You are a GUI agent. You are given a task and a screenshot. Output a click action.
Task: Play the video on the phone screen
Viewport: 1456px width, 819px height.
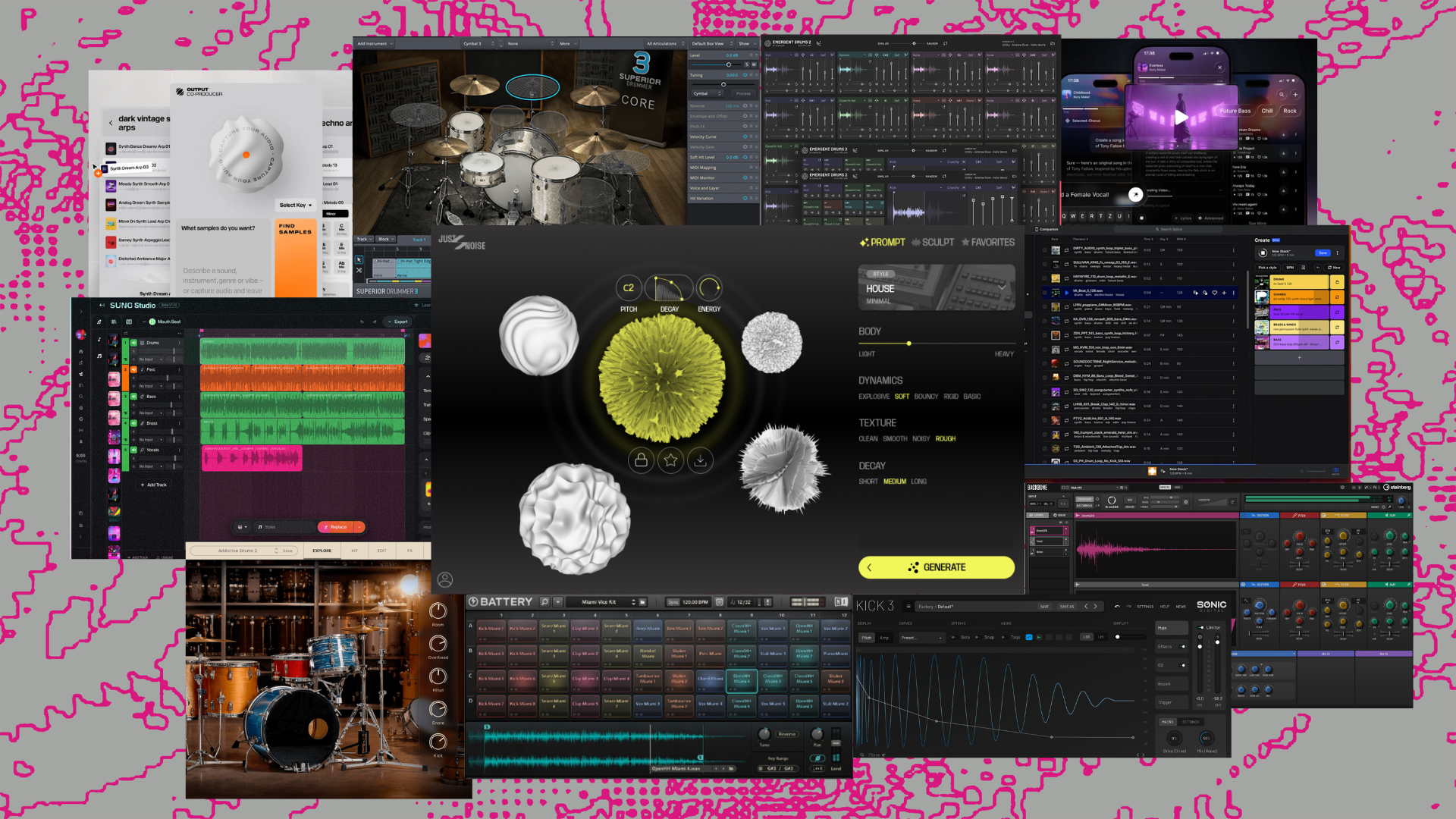click(1181, 117)
